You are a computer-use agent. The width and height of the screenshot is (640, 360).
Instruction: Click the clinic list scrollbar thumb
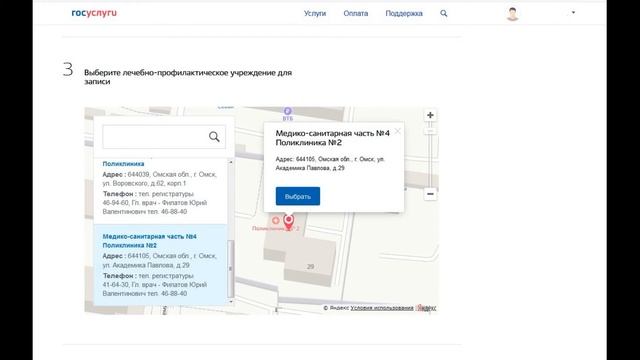(x=231, y=269)
